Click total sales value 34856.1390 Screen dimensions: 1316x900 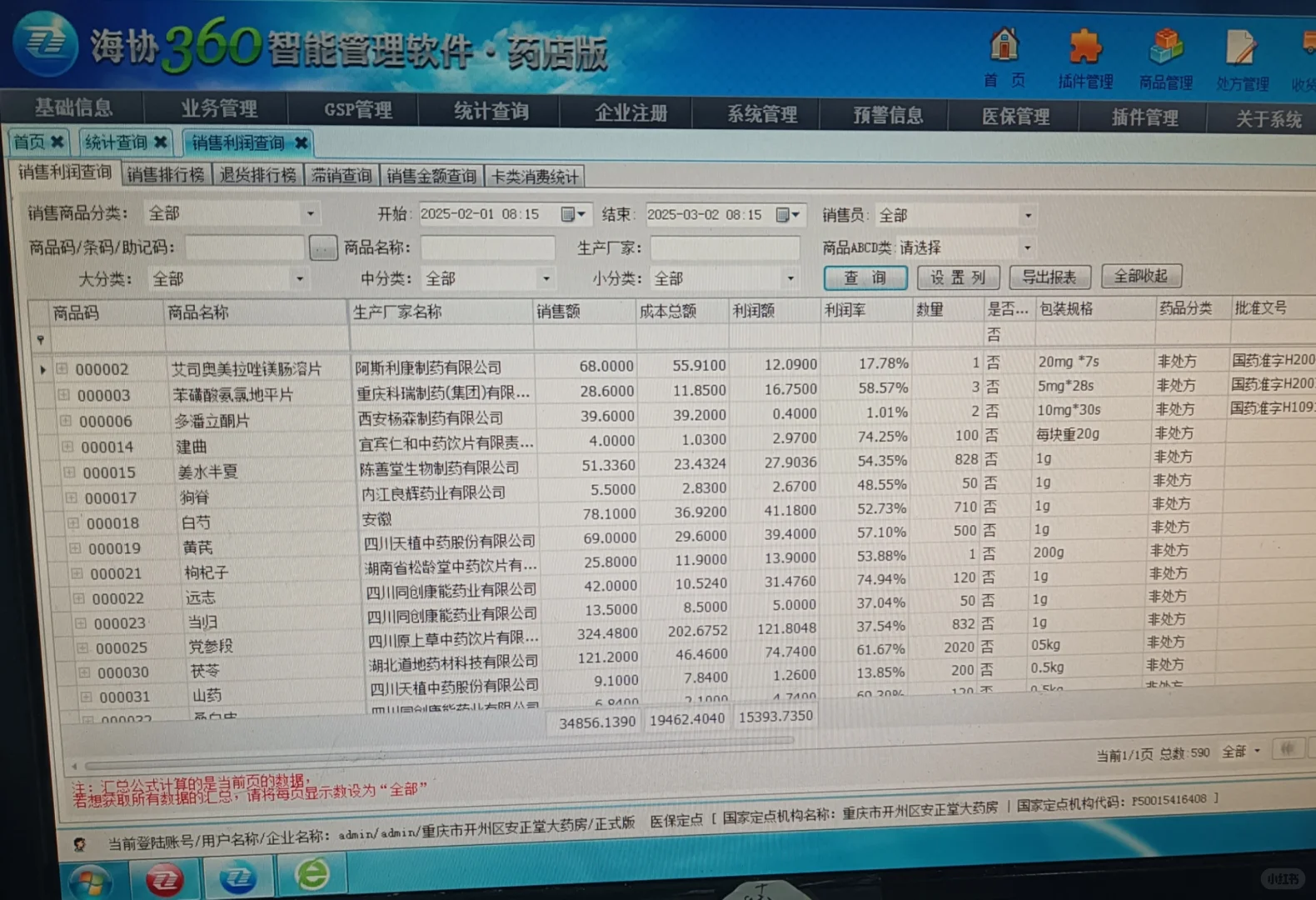596,722
